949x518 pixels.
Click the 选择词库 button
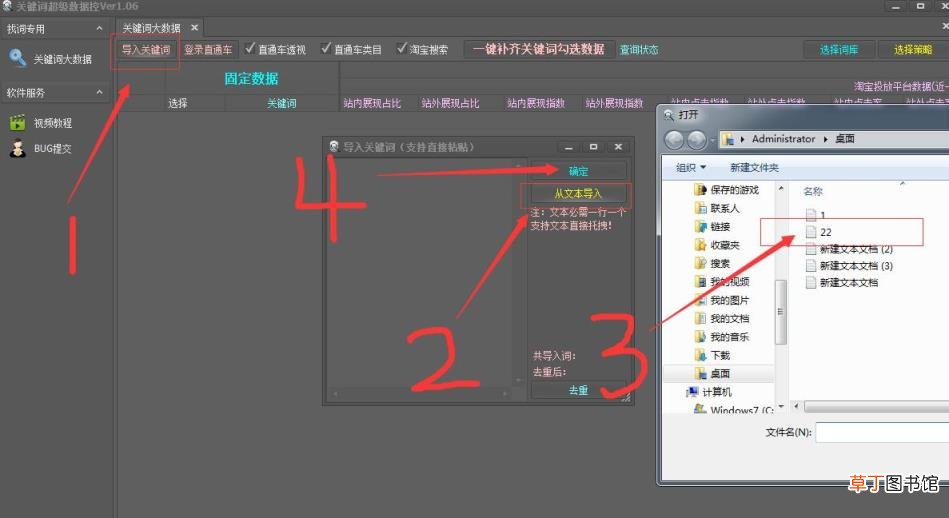point(839,50)
